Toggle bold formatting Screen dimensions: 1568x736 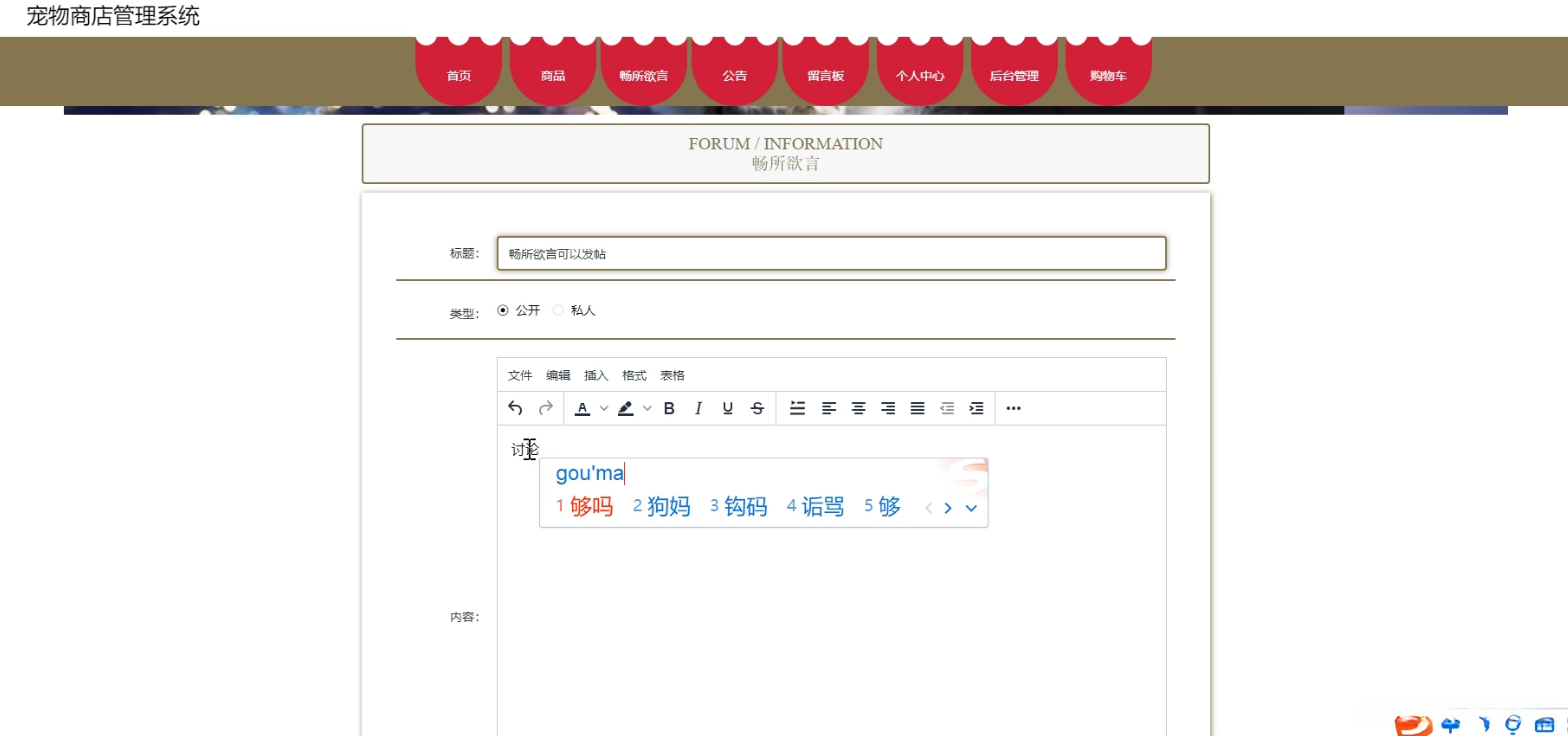tap(670, 408)
